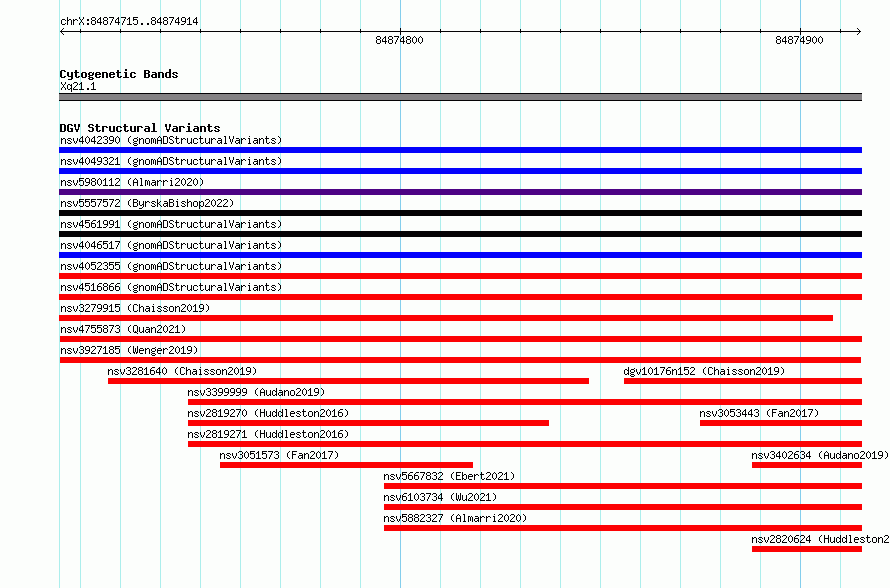
Task: Open nsv3279915 (Chaisson2019) label
Action: (x=135, y=308)
